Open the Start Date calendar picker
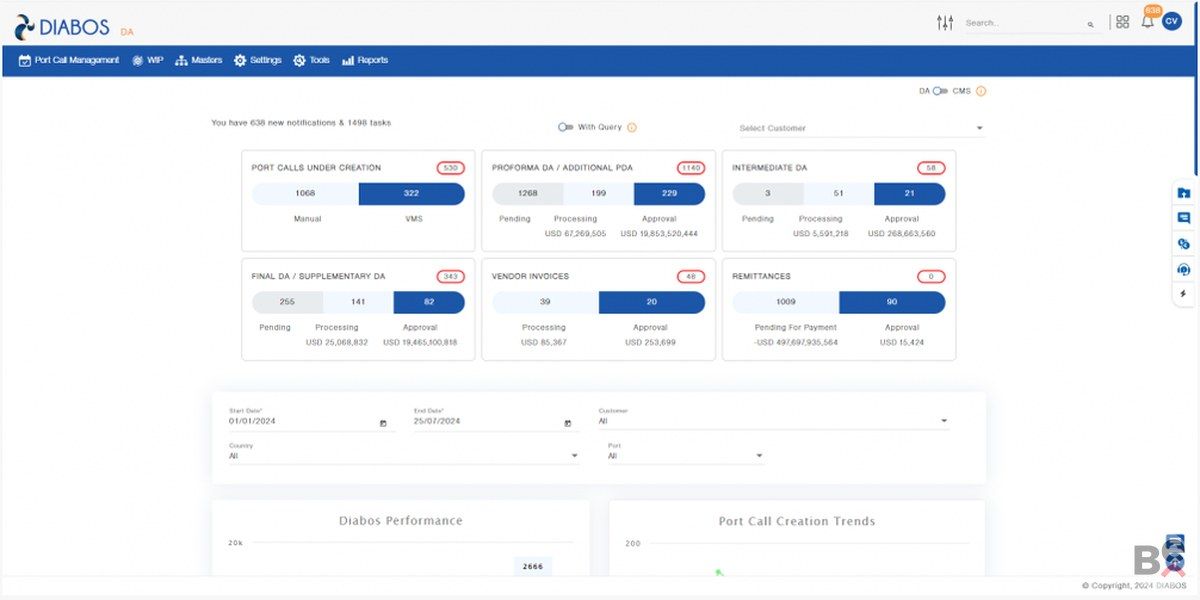 (383, 423)
